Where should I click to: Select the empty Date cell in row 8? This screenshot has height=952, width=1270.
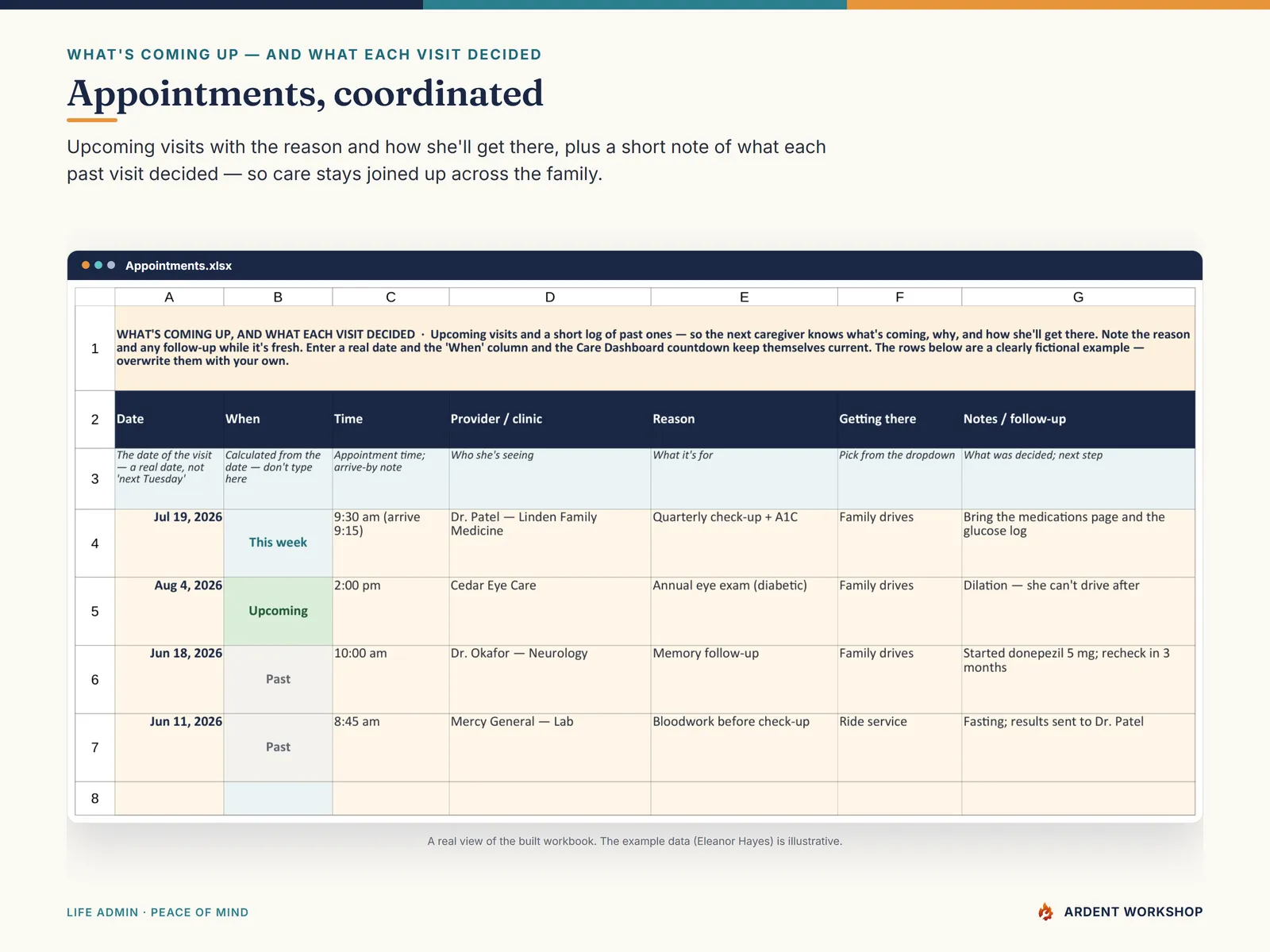click(169, 799)
